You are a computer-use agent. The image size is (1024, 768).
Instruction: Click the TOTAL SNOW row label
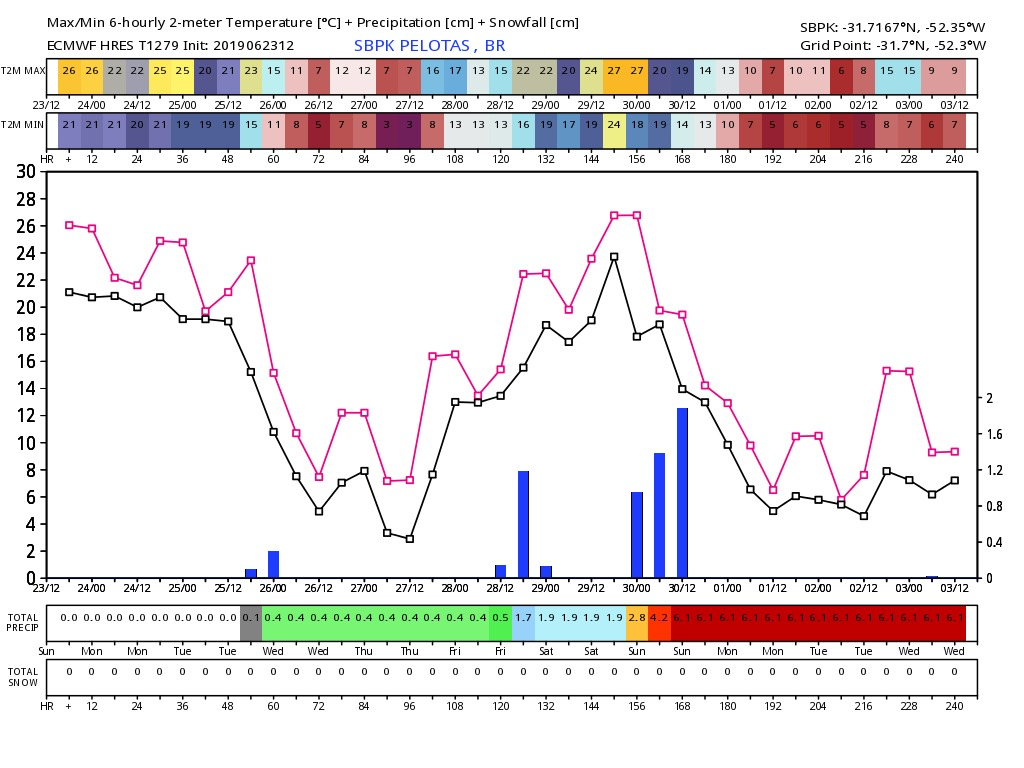(x=23, y=677)
